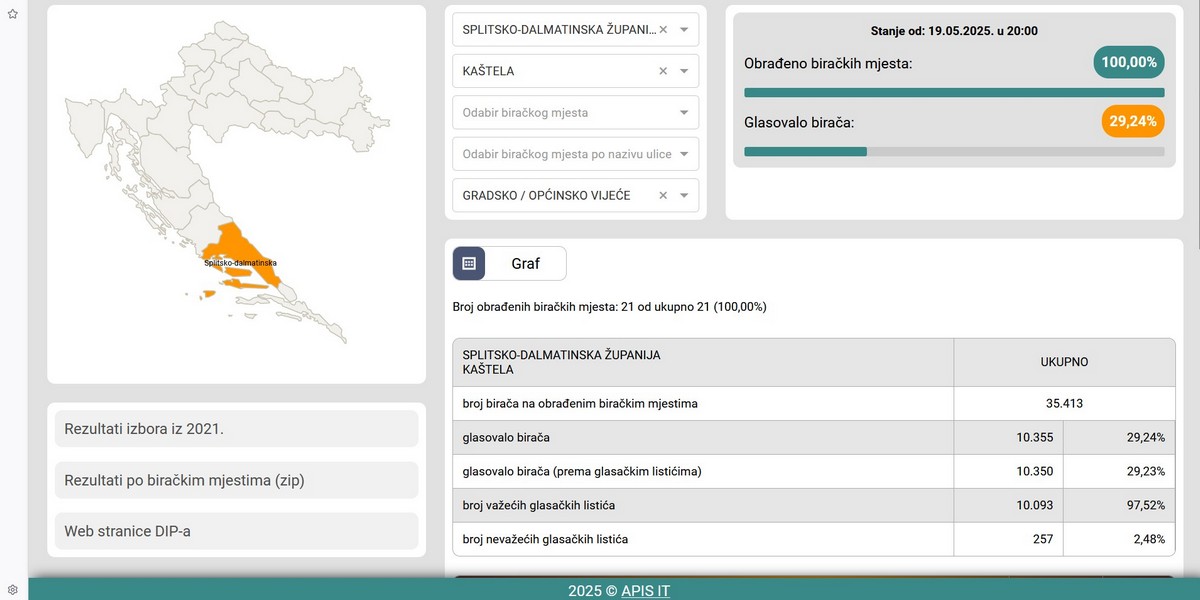Clear Gradsko/Općinsko vijeće via its X icon
The image size is (1200, 600).
click(662, 195)
